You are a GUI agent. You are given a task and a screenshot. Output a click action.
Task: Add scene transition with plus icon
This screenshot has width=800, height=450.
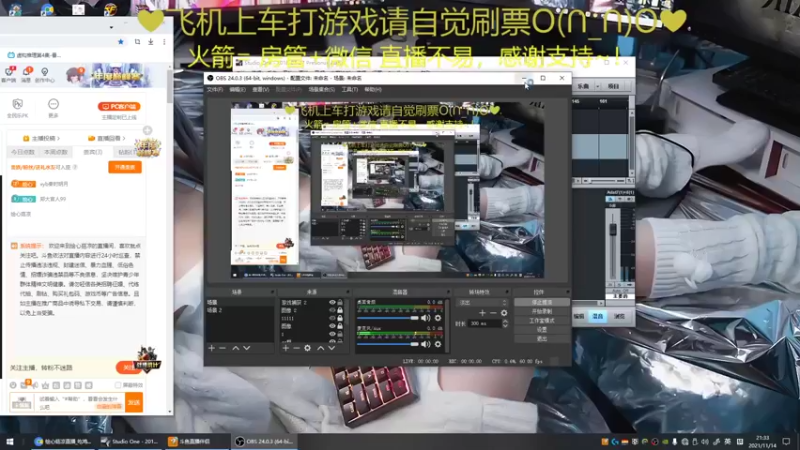482,313
